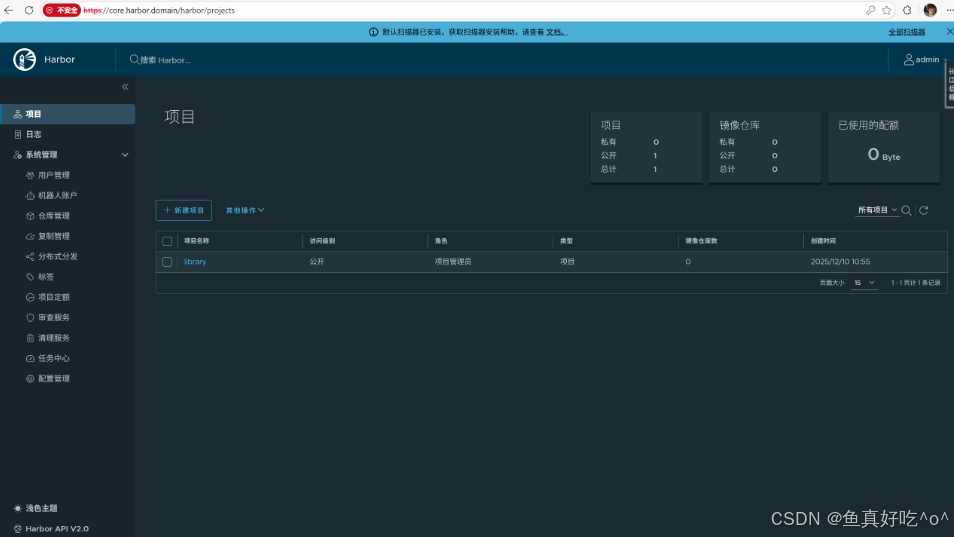Screen dimensions: 954x537
Task: Switch to the light theme via 浅色主题
Action: 41,509
